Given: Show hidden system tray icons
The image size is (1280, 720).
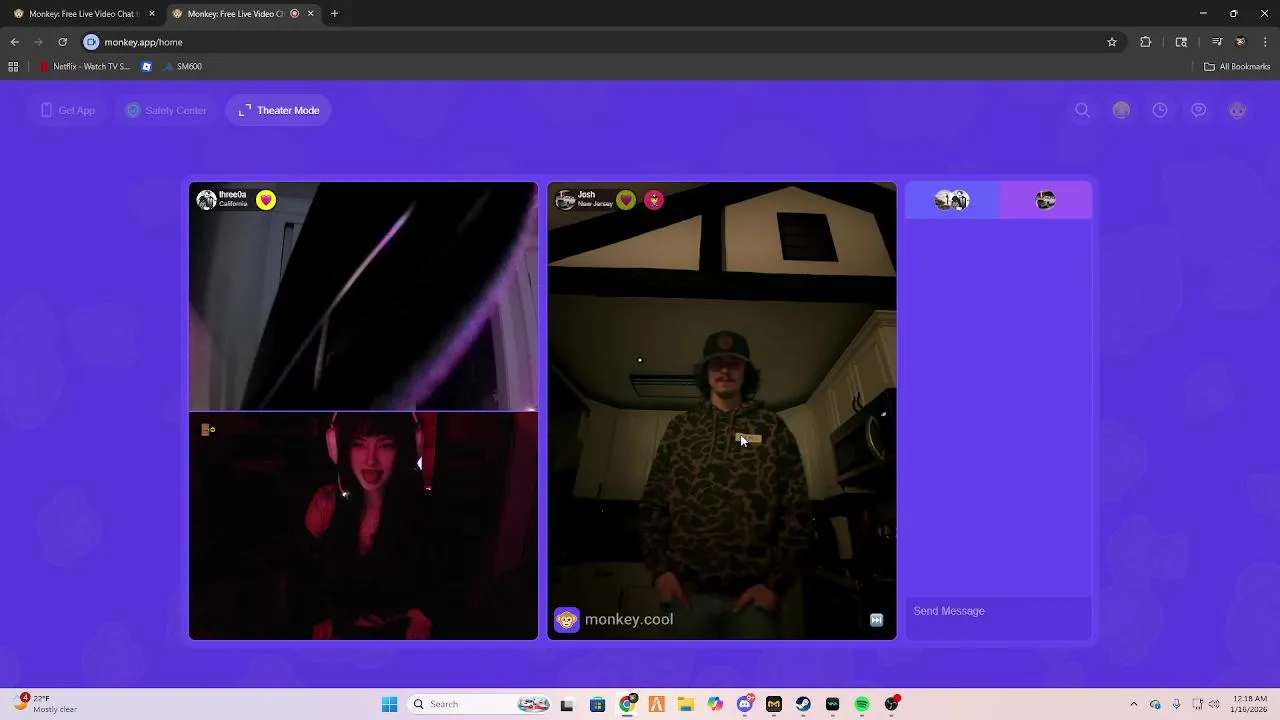Looking at the screenshot, I should point(1133,704).
